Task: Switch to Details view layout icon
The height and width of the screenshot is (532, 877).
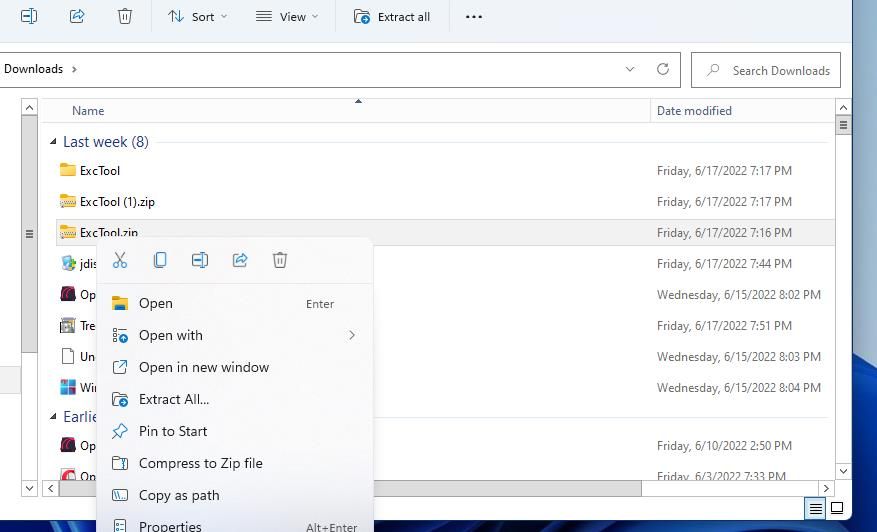Action: [x=815, y=509]
